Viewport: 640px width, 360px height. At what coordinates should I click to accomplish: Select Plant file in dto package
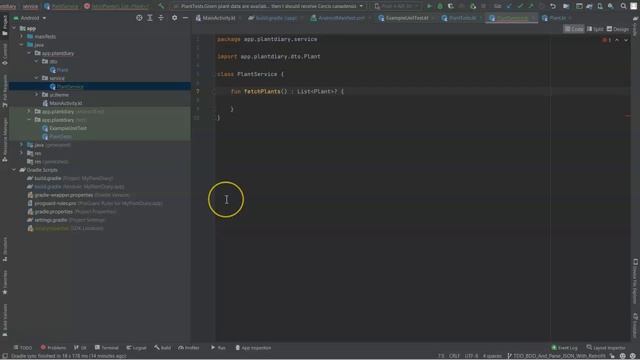coord(59,70)
